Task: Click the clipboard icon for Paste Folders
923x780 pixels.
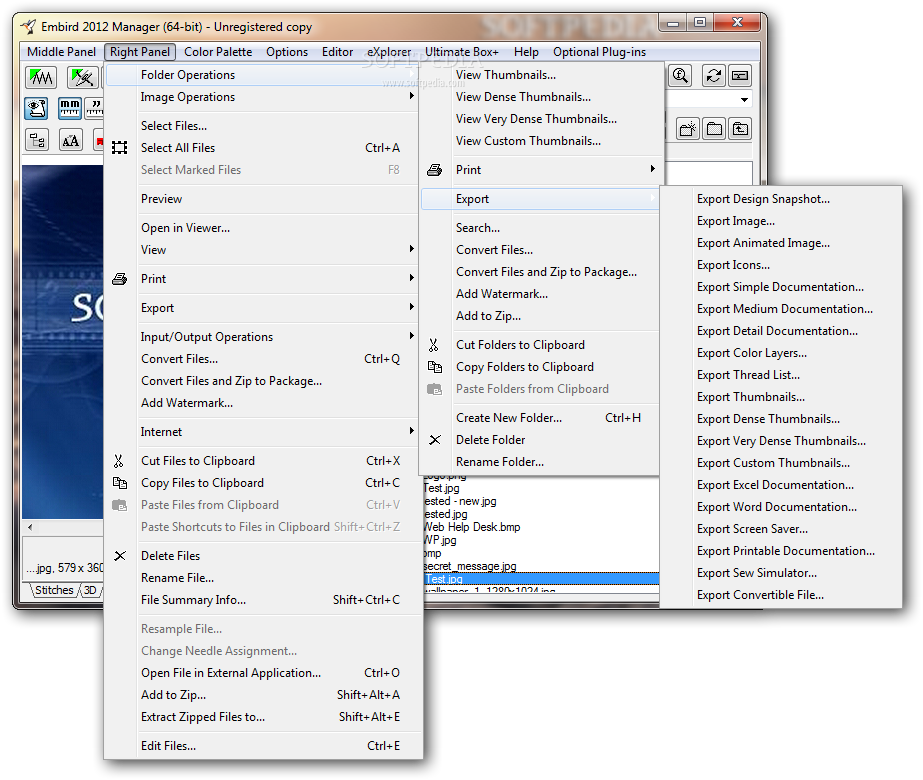Action: pyautogui.click(x=434, y=389)
